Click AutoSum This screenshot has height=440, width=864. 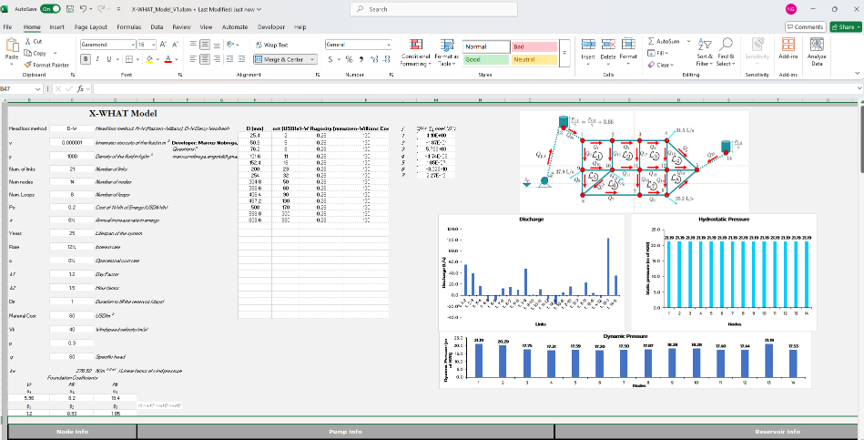(x=663, y=41)
